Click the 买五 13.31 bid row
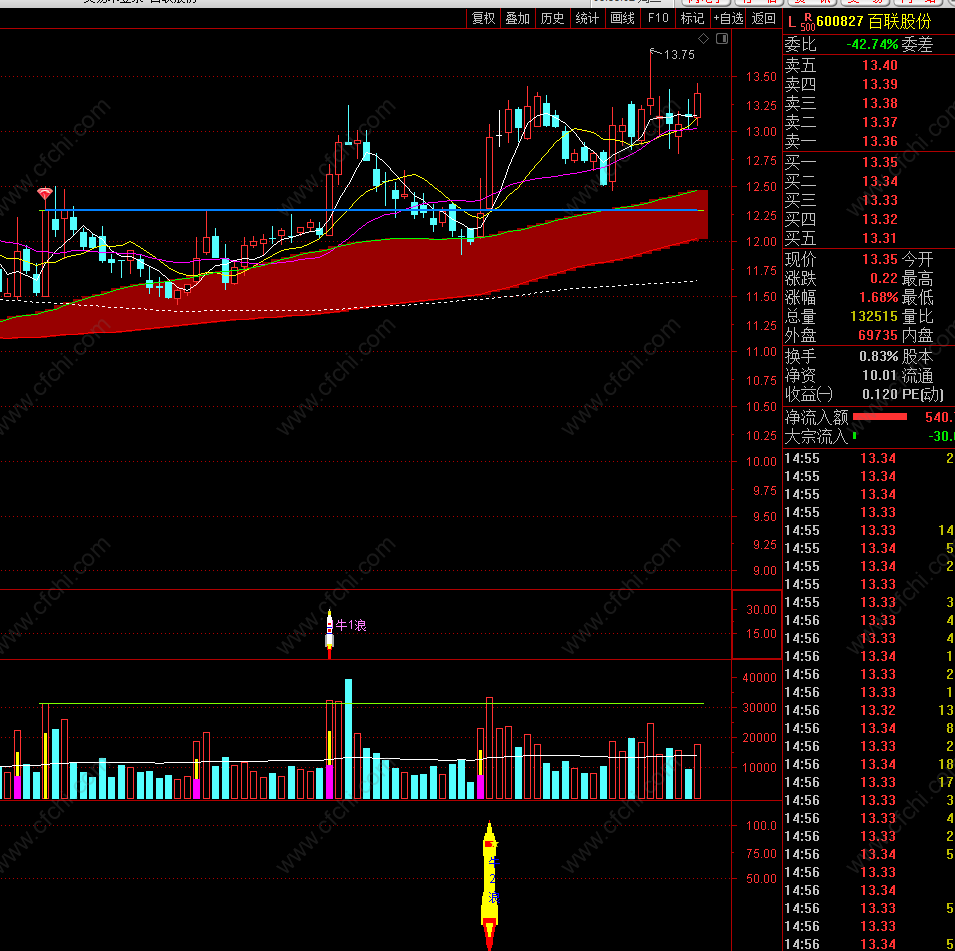This screenshot has height=951, width=955. click(869, 238)
